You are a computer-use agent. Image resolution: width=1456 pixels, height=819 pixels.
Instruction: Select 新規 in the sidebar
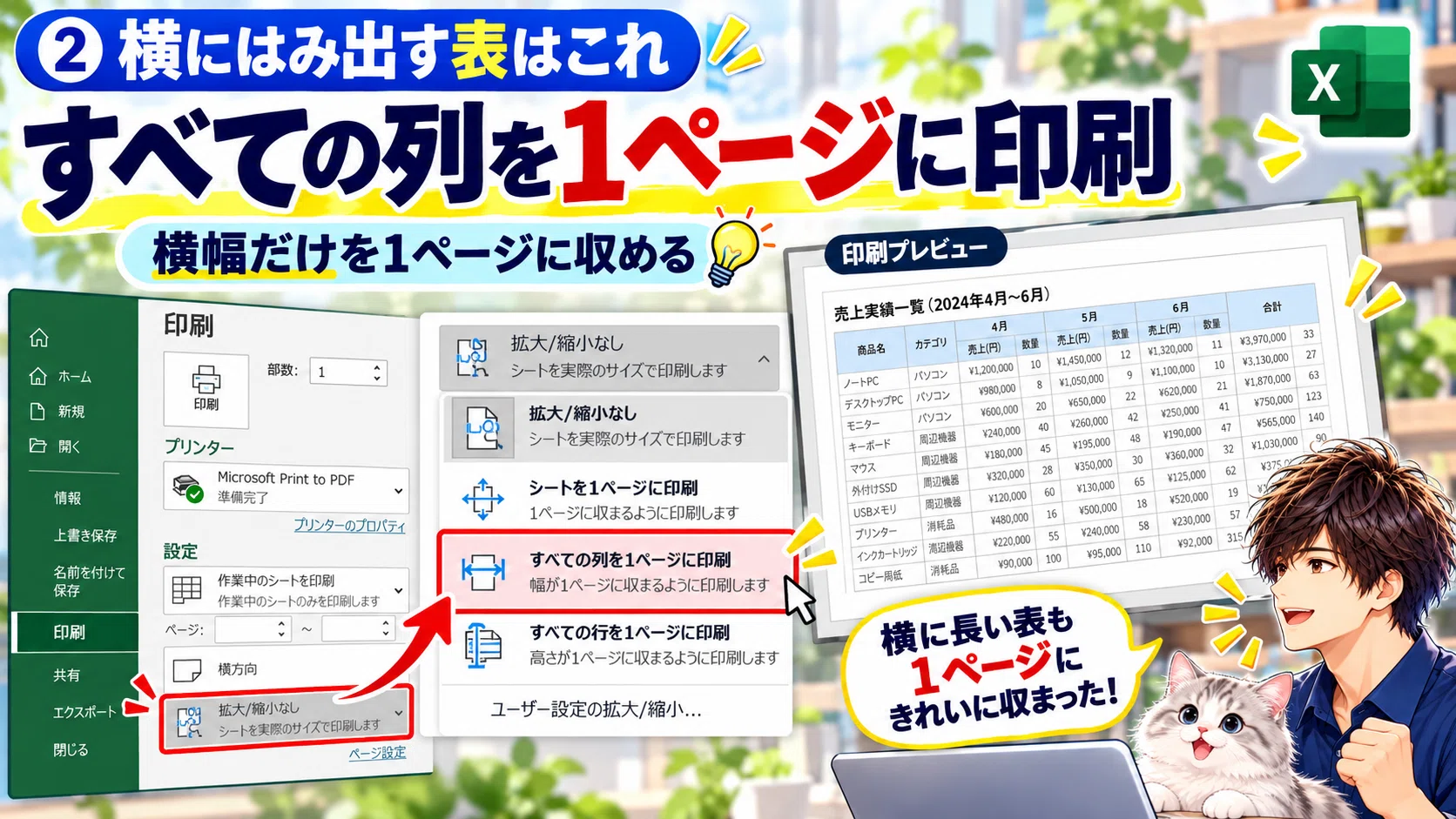click(57, 412)
